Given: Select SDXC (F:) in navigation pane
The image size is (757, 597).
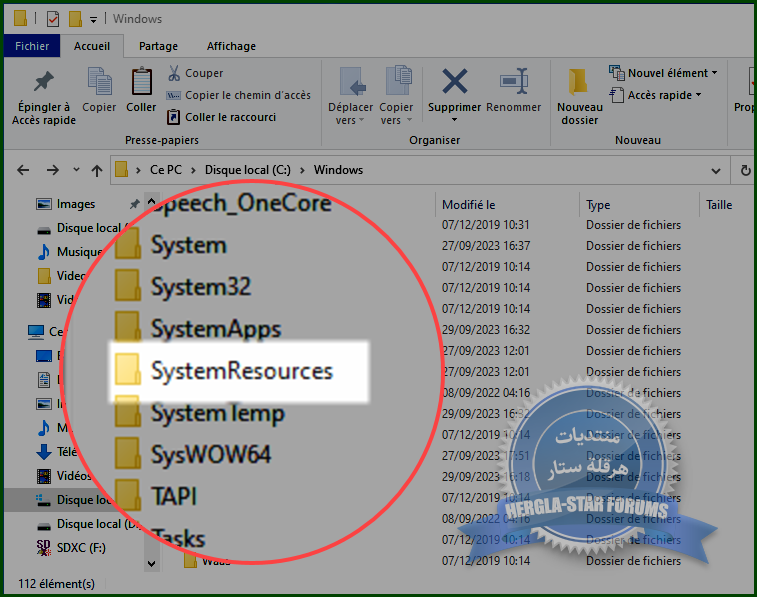Looking at the screenshot, I should pyautogui.click(x=71, y=548).
